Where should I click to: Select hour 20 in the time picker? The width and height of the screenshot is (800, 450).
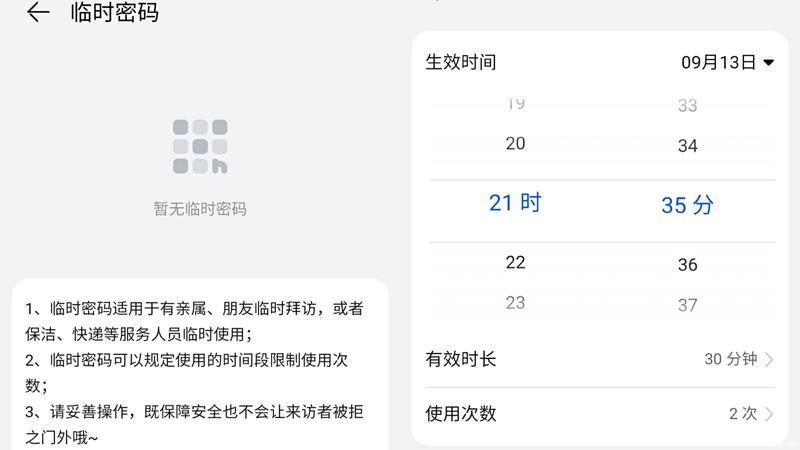(x=515, y=143)
